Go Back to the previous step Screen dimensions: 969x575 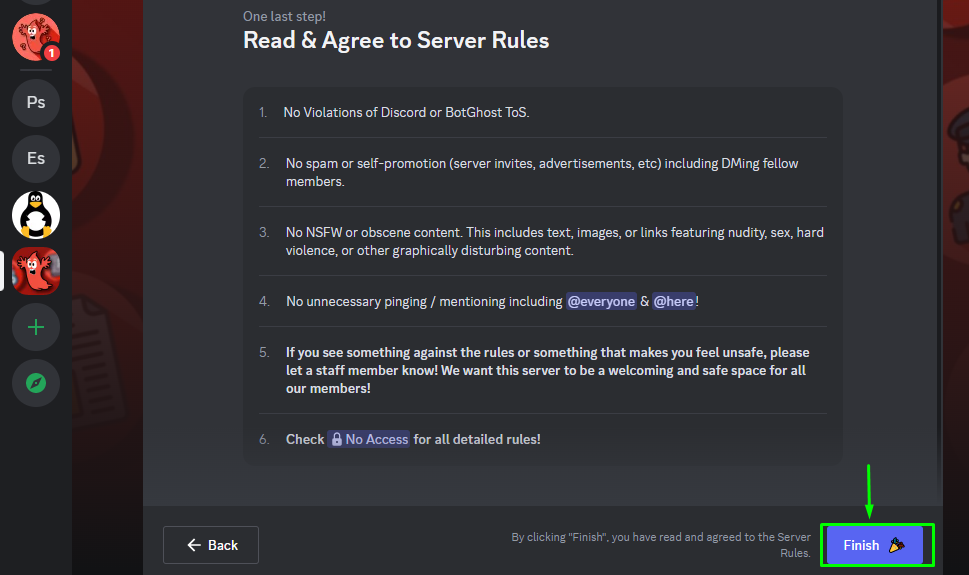point(211,545)
